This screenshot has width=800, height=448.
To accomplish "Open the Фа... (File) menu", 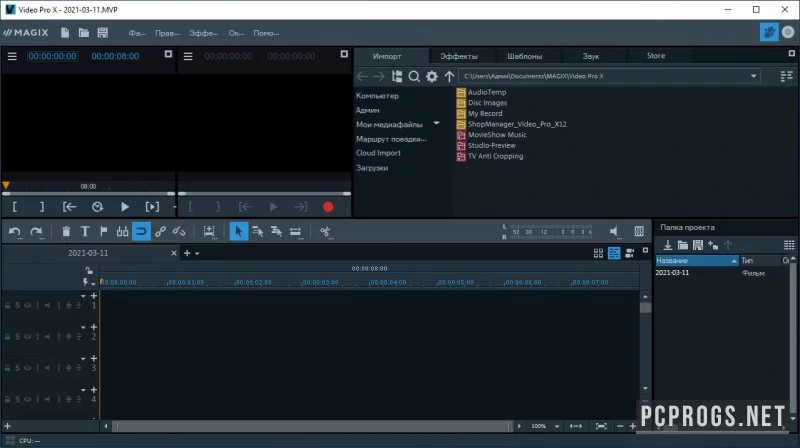I will (x=137, y=33).
